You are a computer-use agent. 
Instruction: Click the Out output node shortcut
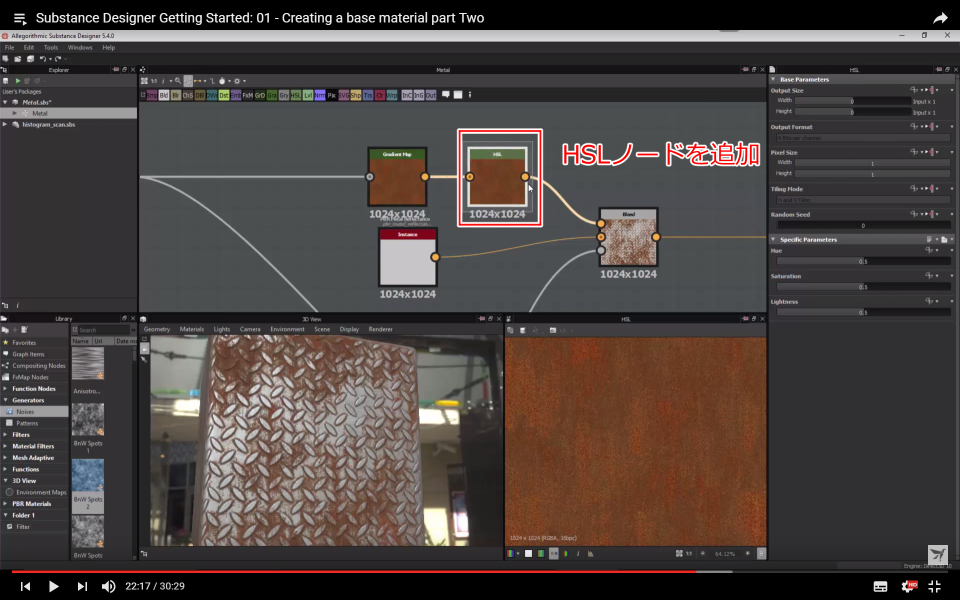[431, 96]
